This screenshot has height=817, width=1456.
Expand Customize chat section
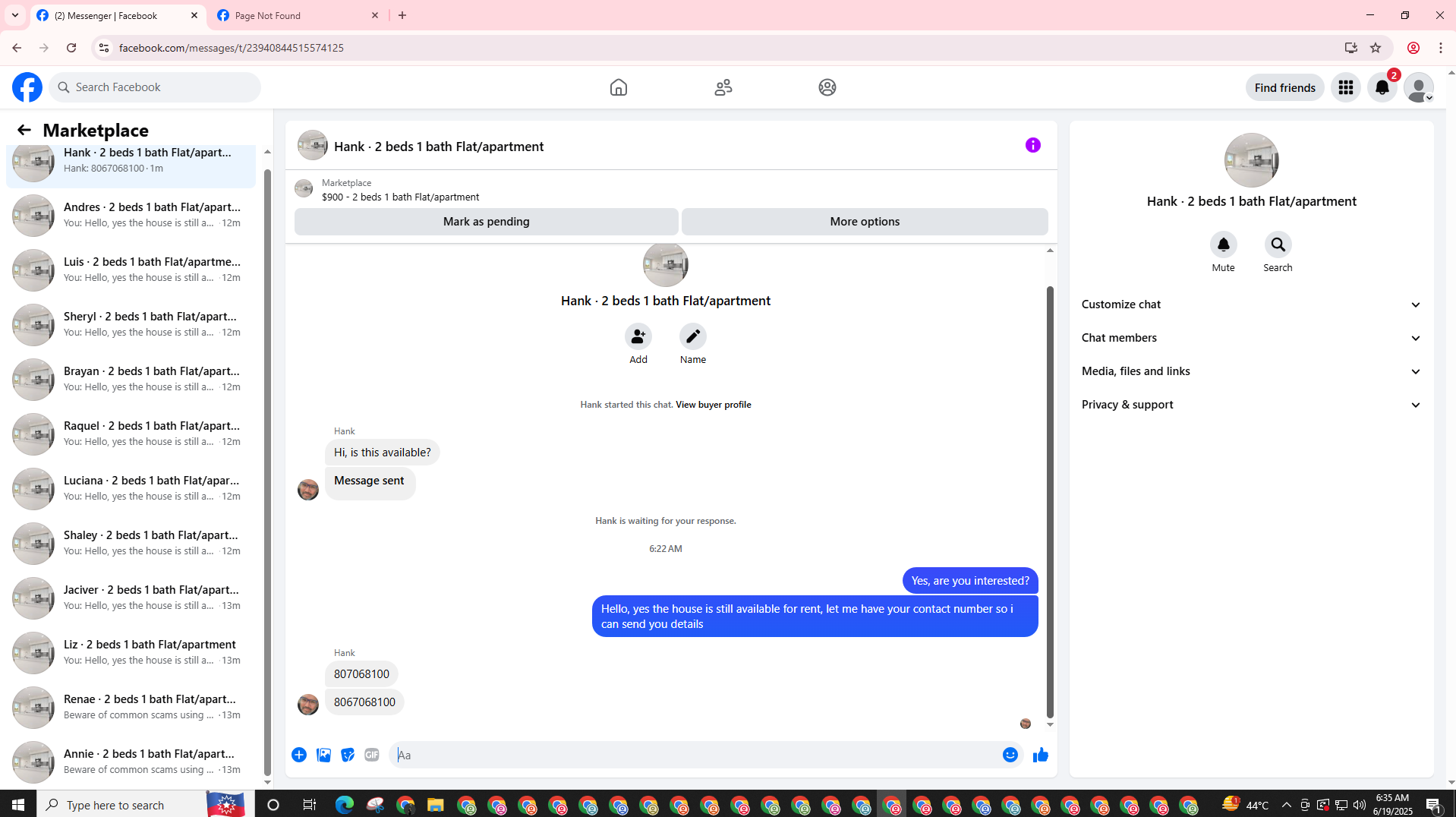coord(1251,304)
